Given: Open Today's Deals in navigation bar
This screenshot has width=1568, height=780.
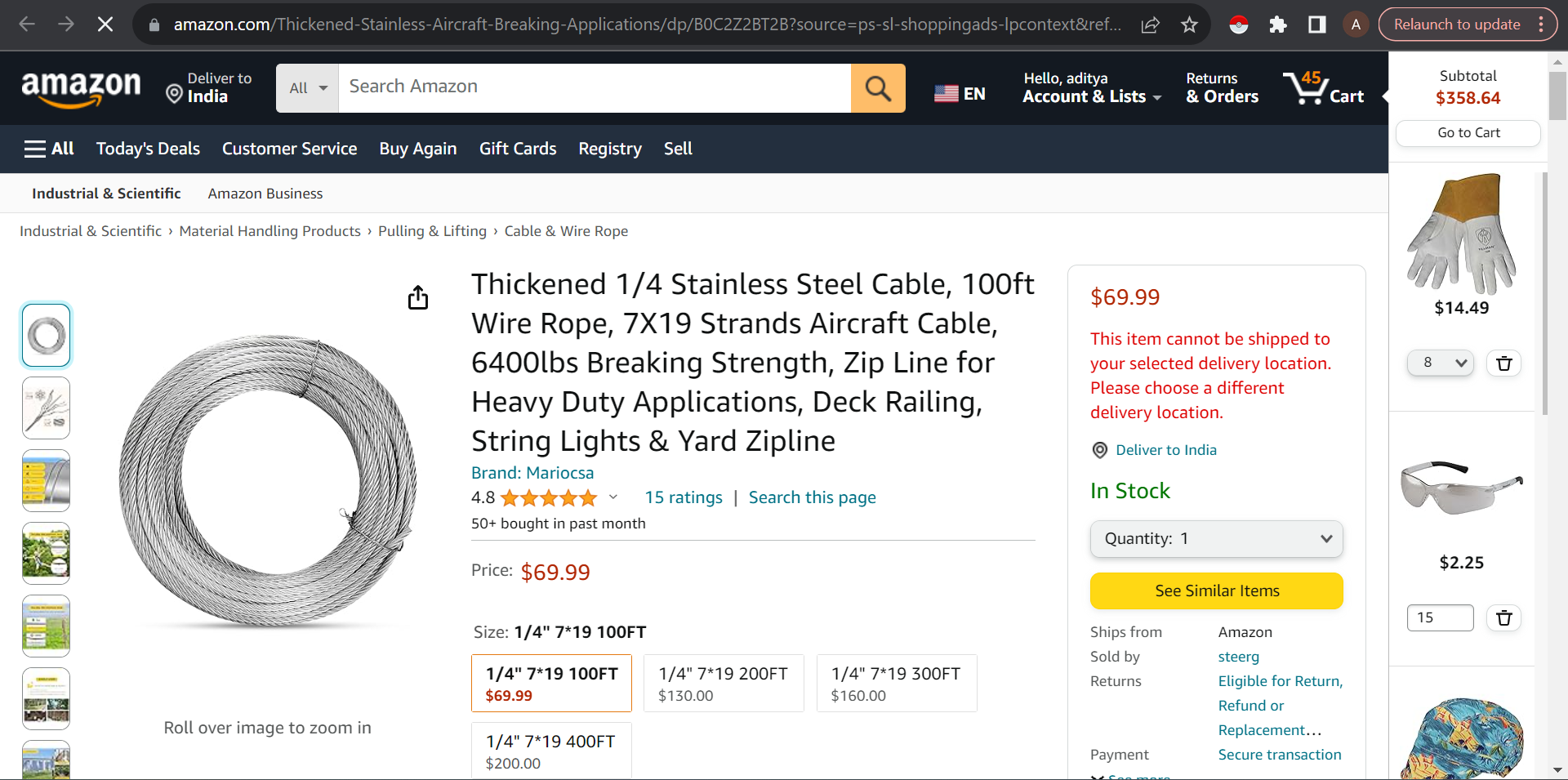Looking at the screenshot, I should (x=148, y=149).
